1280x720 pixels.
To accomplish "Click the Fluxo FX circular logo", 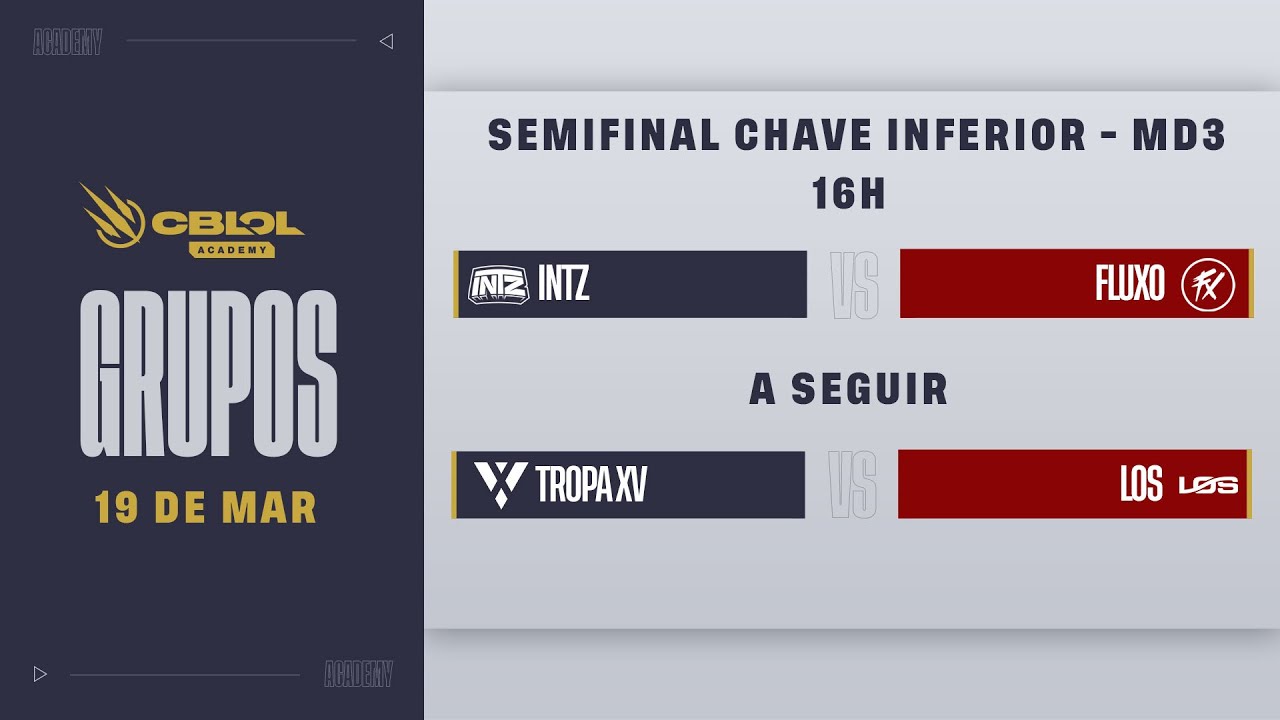I will tap(1208, 285).
